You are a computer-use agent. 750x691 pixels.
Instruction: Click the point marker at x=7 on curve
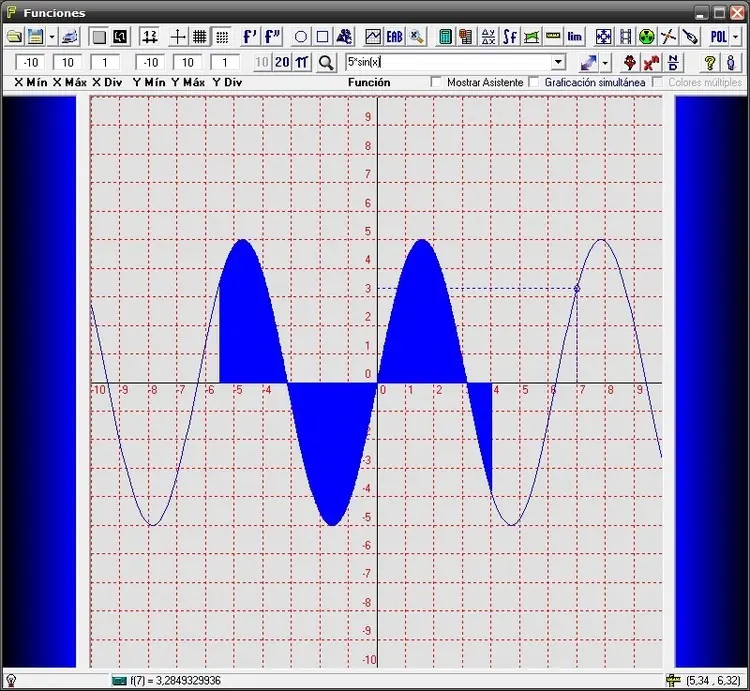(x=576, y=288)
